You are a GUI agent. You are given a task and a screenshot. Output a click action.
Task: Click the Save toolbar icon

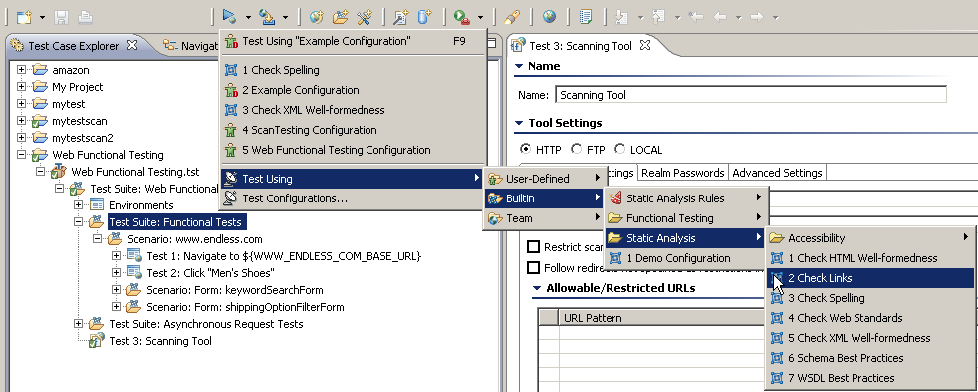62,17
